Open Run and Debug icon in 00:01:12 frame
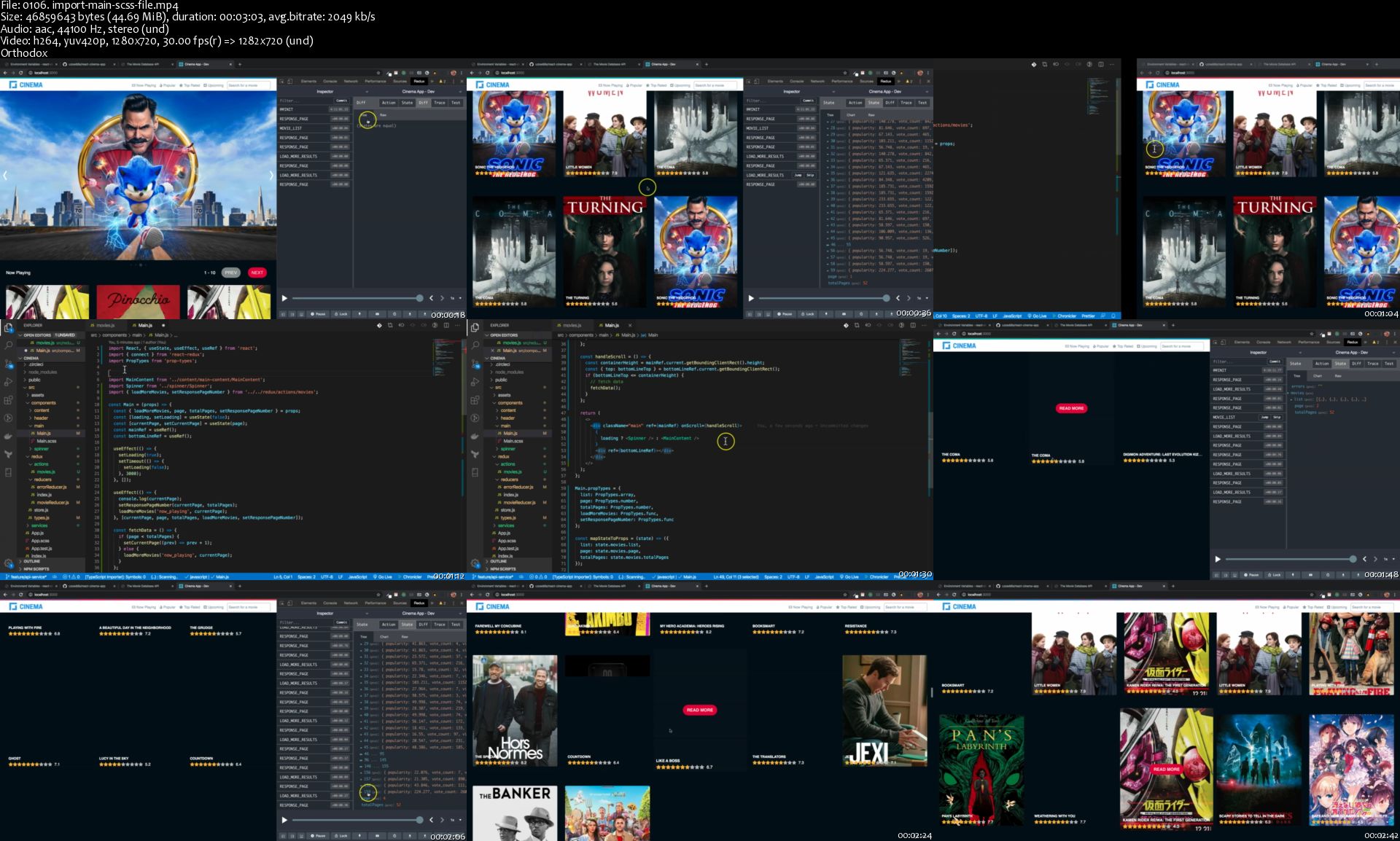The height and width of the screenshot is (841, 1400). tap(8, 382)
